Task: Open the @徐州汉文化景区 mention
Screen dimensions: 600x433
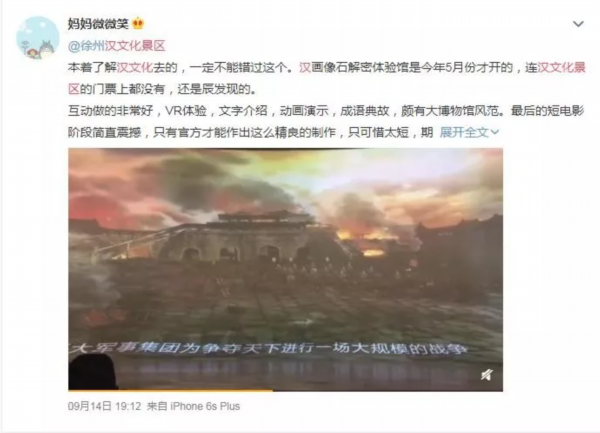Action: click(117, 46)
